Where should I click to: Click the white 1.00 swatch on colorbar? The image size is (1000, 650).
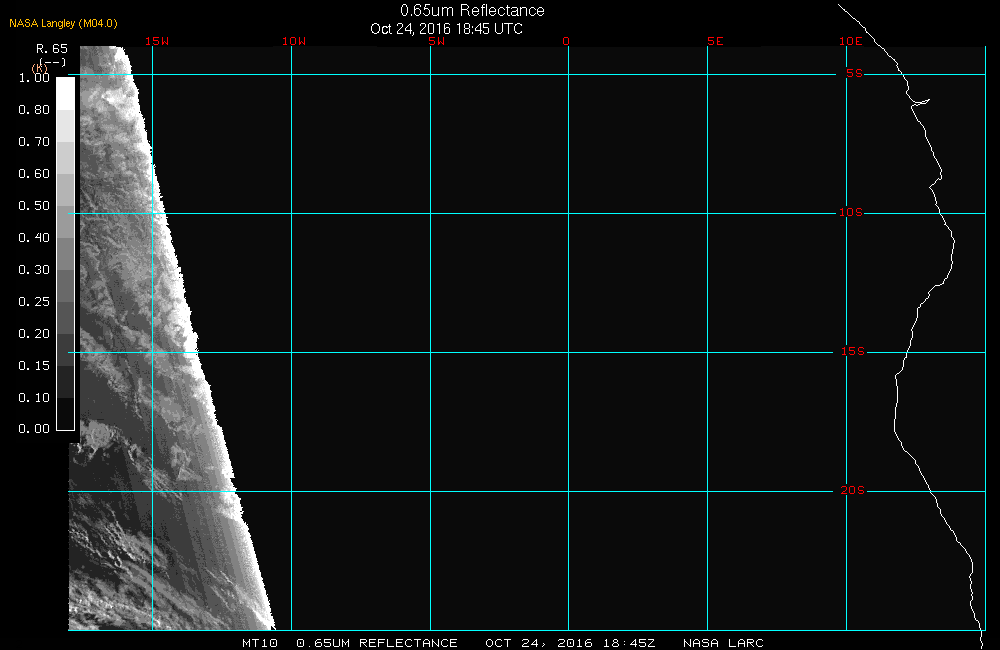(64, 92)
